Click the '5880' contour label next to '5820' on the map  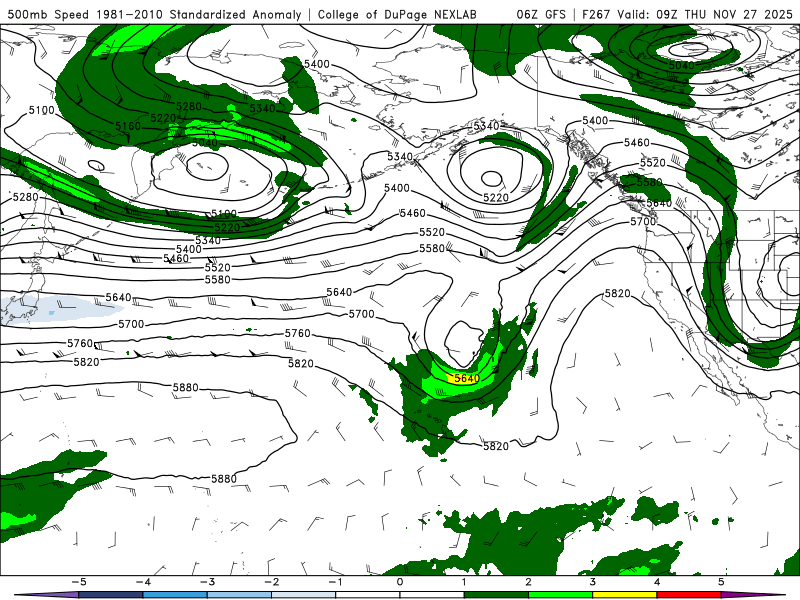pos(186,388)
